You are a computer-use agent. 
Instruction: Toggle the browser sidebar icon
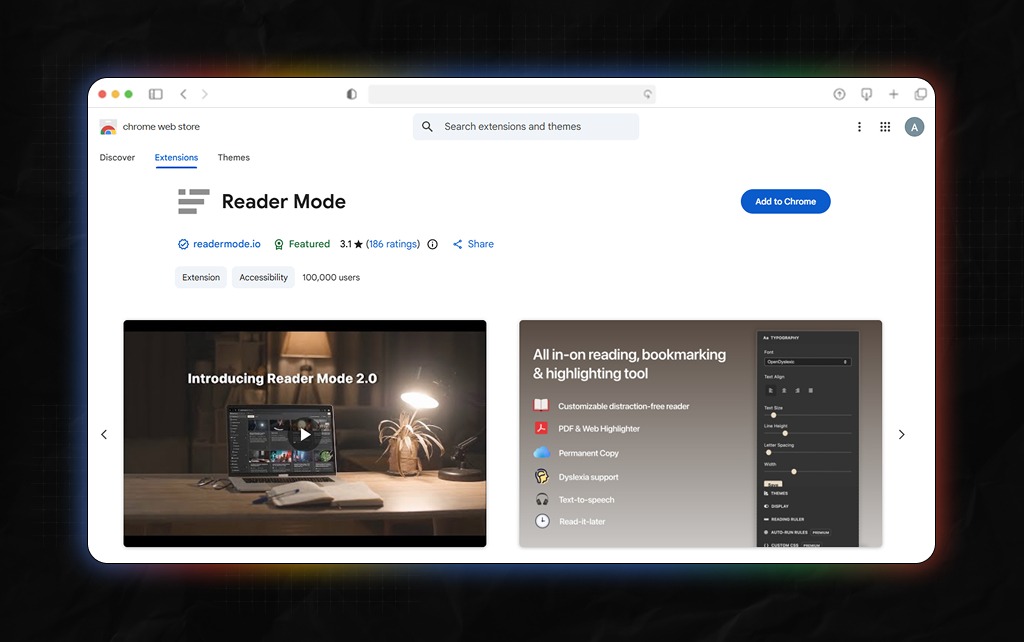click(x=155, y=94)
